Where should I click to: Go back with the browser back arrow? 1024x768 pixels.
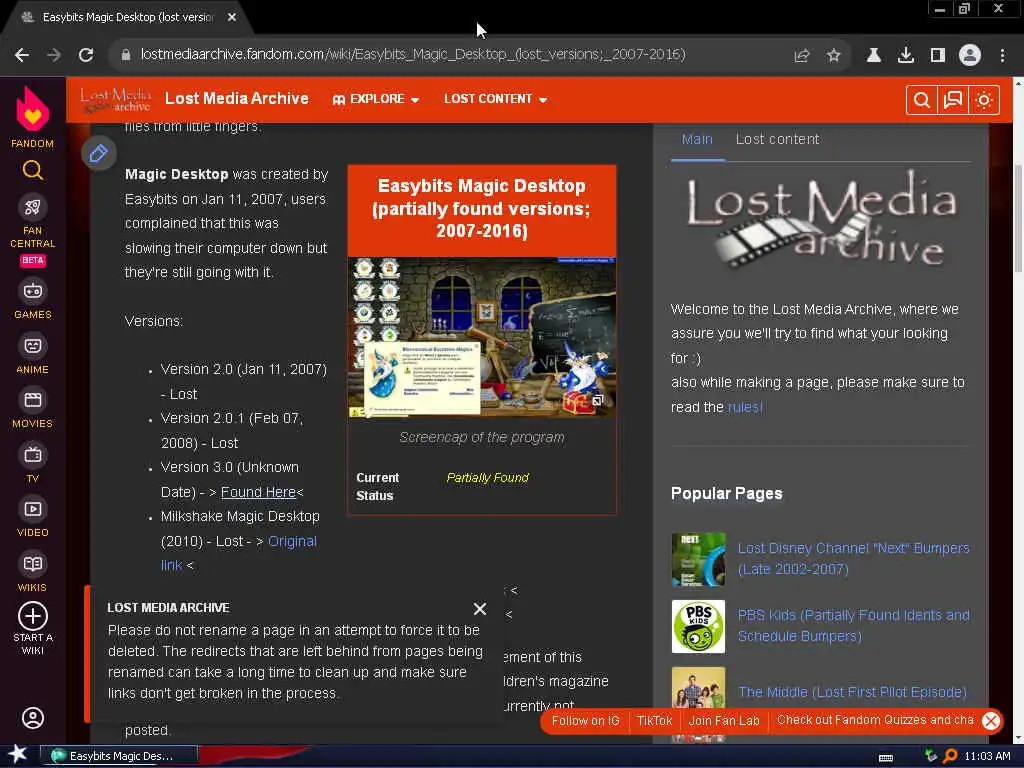22,55
